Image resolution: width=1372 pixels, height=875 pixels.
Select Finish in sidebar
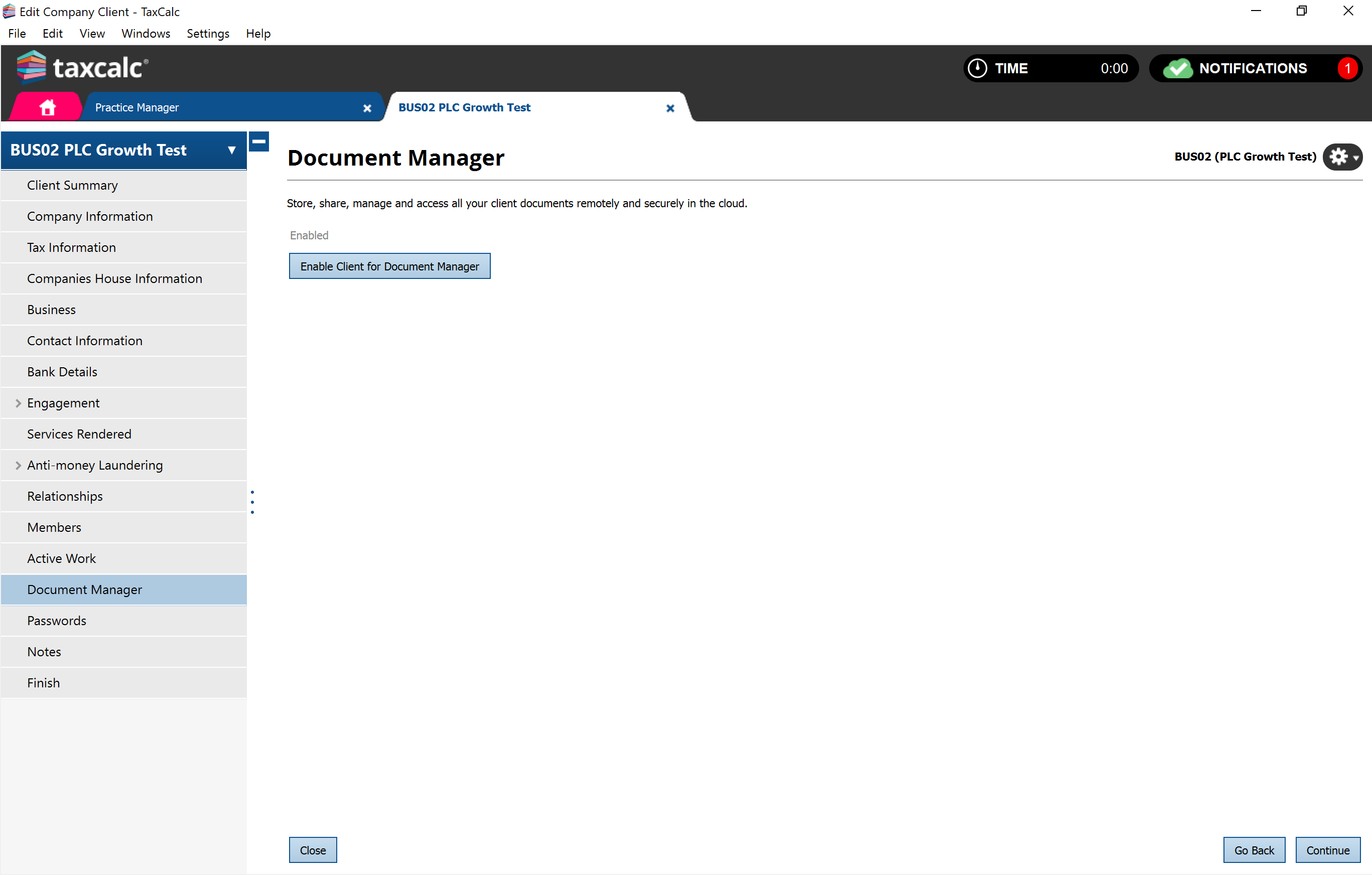(x=123, y=683)
